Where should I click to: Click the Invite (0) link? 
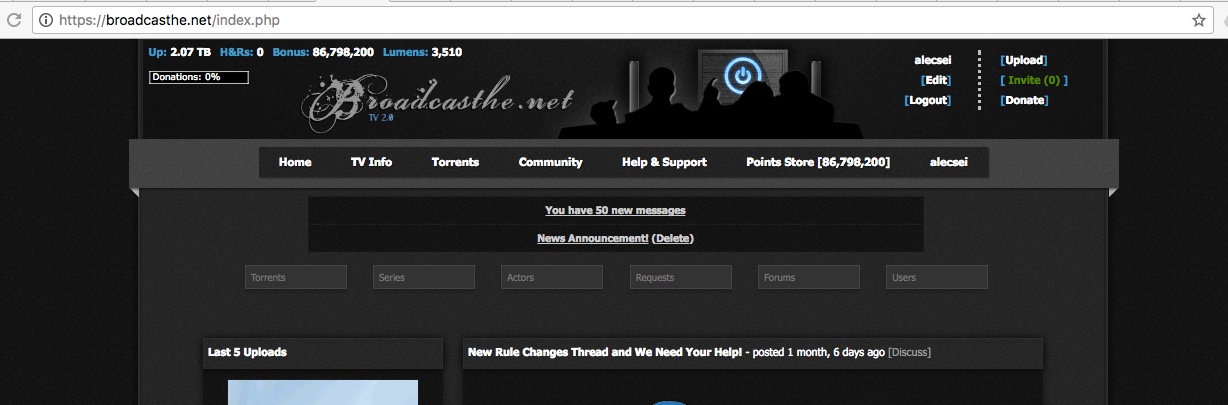(x=1034, y=80)
